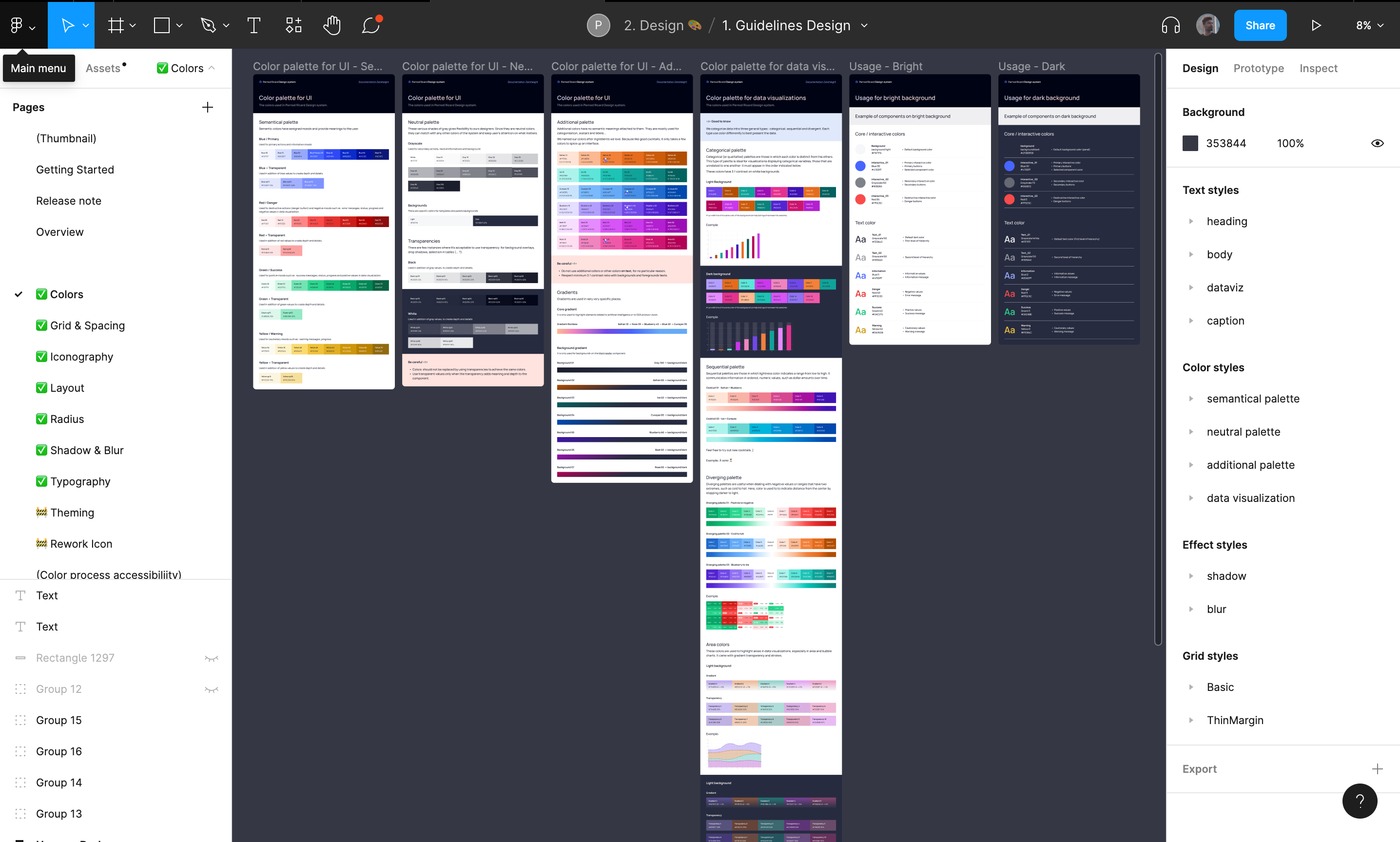Click the blue Share button
This screenshot has height=842, width=1400.
1260,25
